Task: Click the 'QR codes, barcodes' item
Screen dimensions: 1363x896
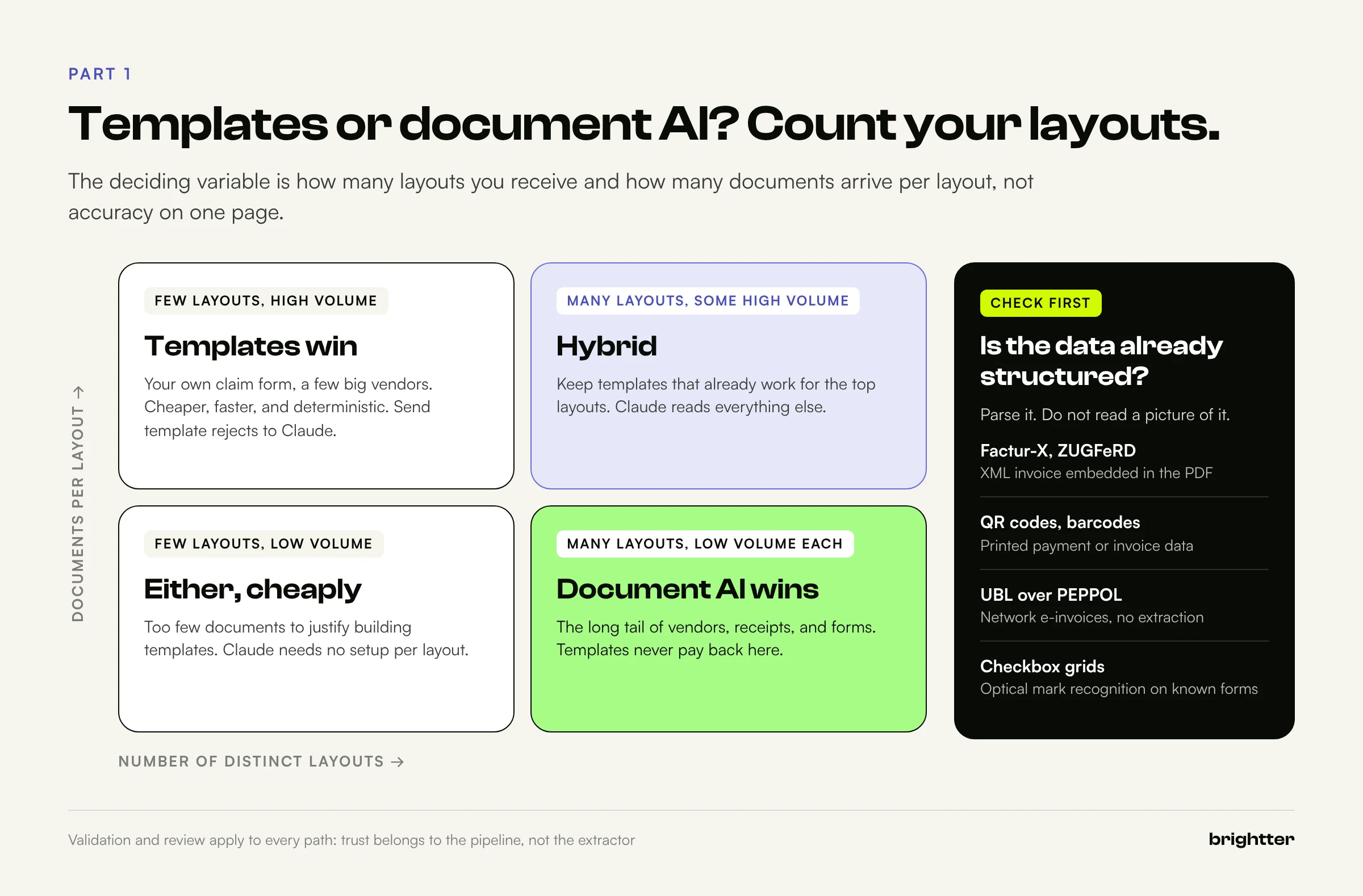Action: 1060,522
